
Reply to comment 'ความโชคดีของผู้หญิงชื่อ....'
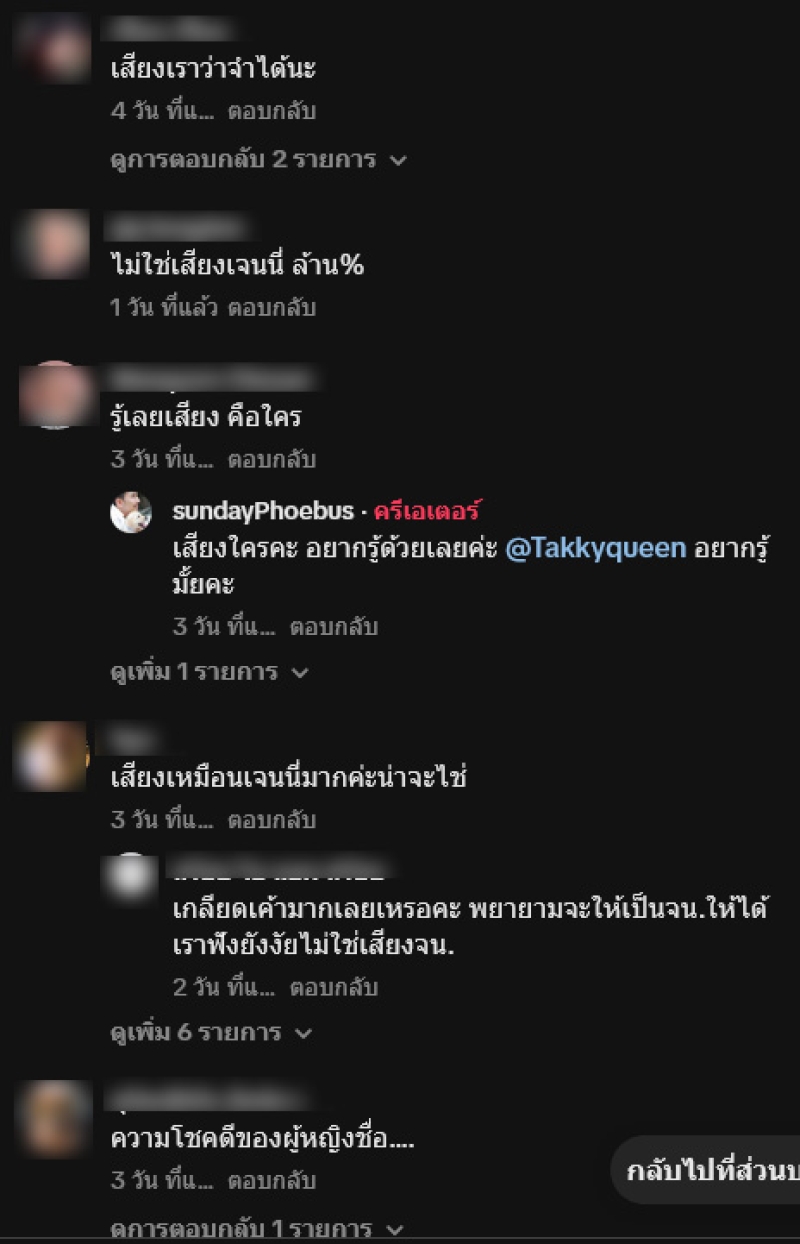coord(272,1180)
